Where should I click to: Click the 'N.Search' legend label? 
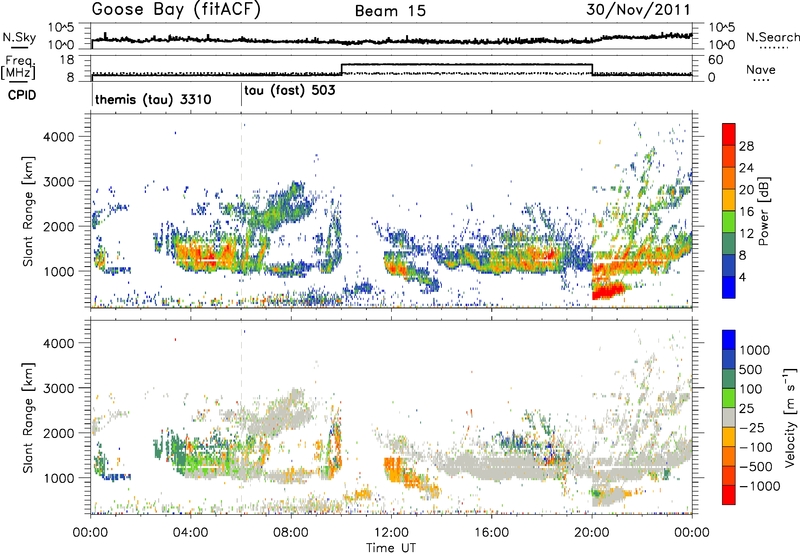[772, 37]
